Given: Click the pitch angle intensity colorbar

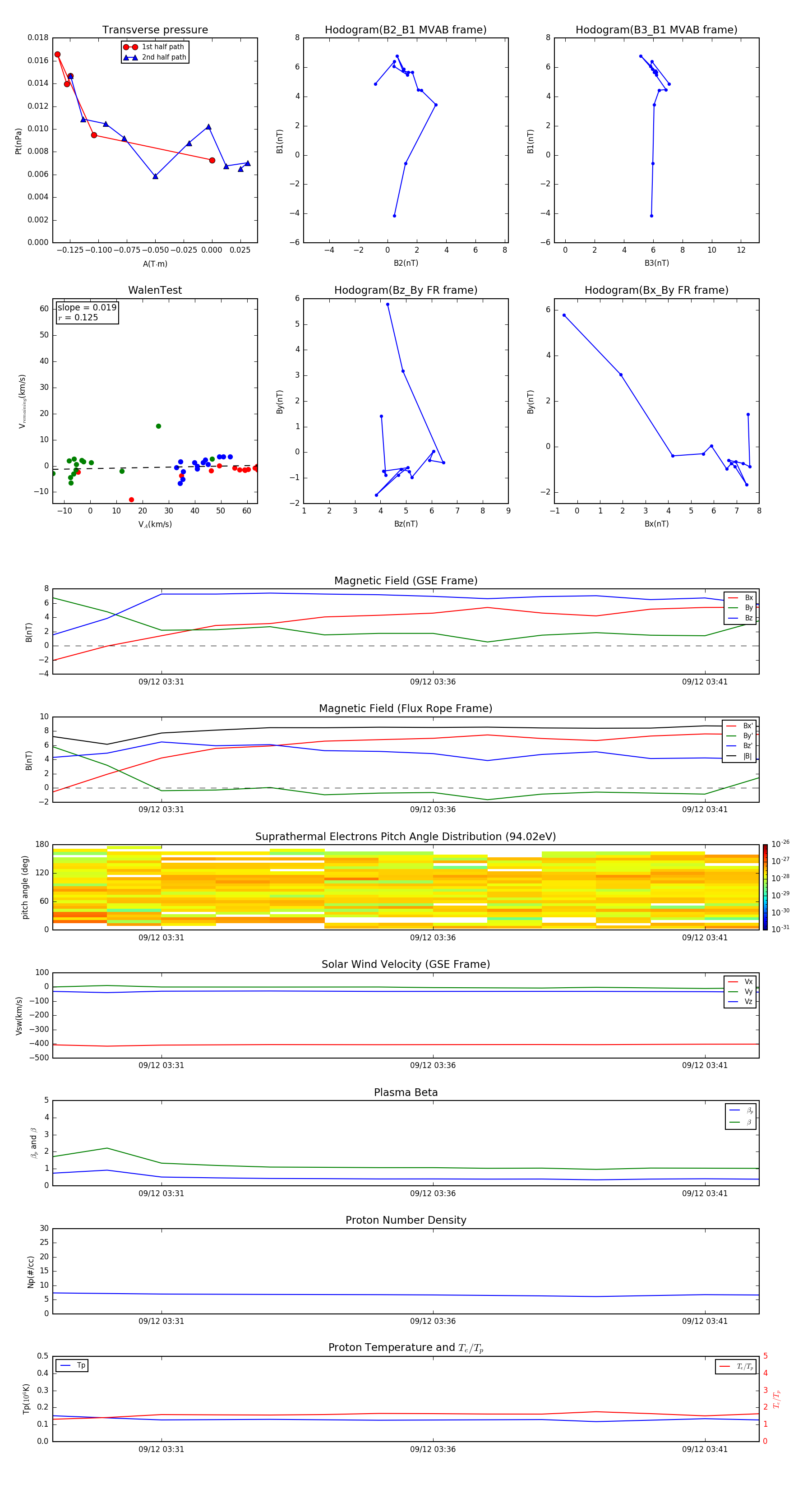Looking at the screenshot, I should click(x=765, y=887).
